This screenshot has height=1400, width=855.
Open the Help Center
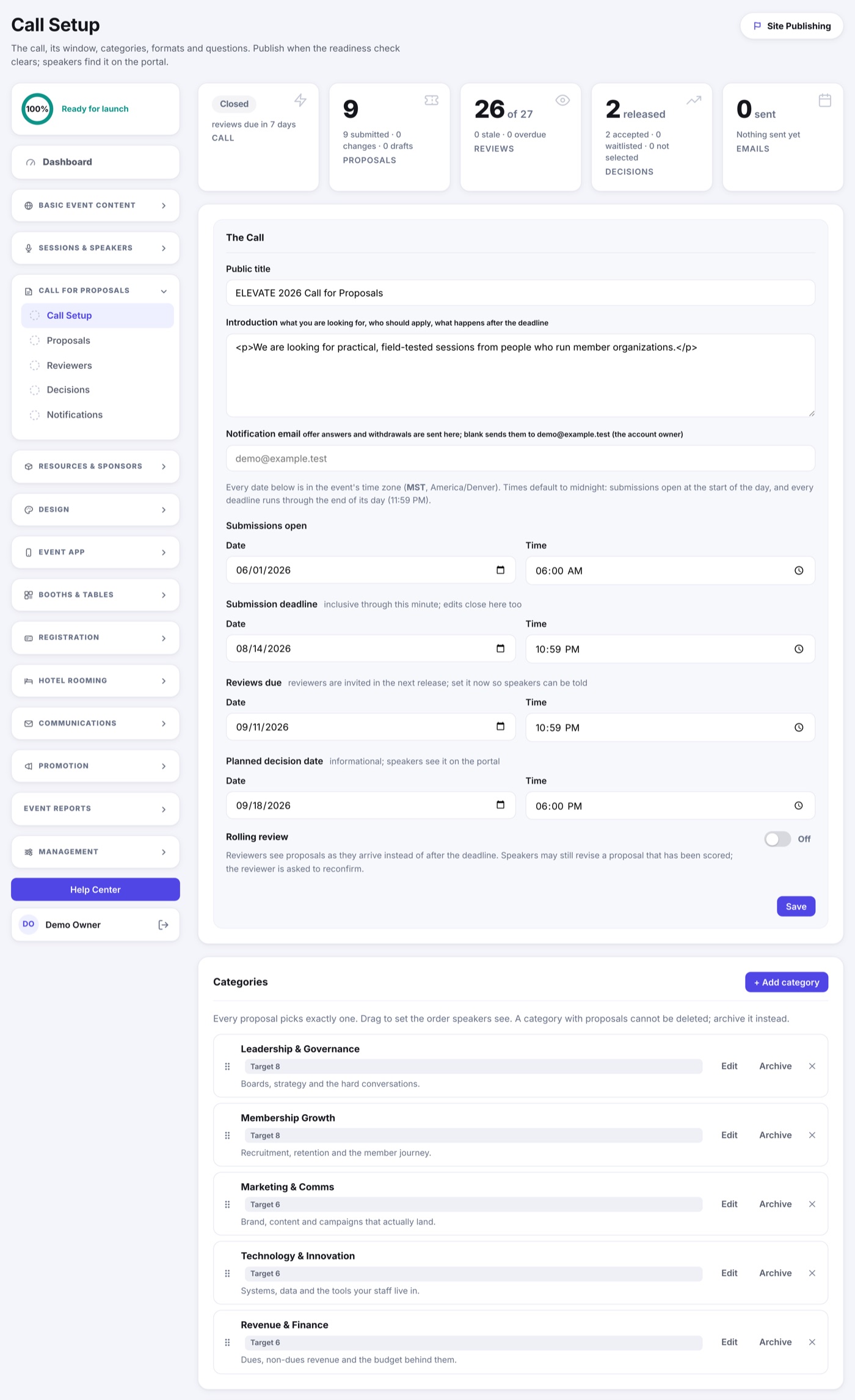coord(95,889)
